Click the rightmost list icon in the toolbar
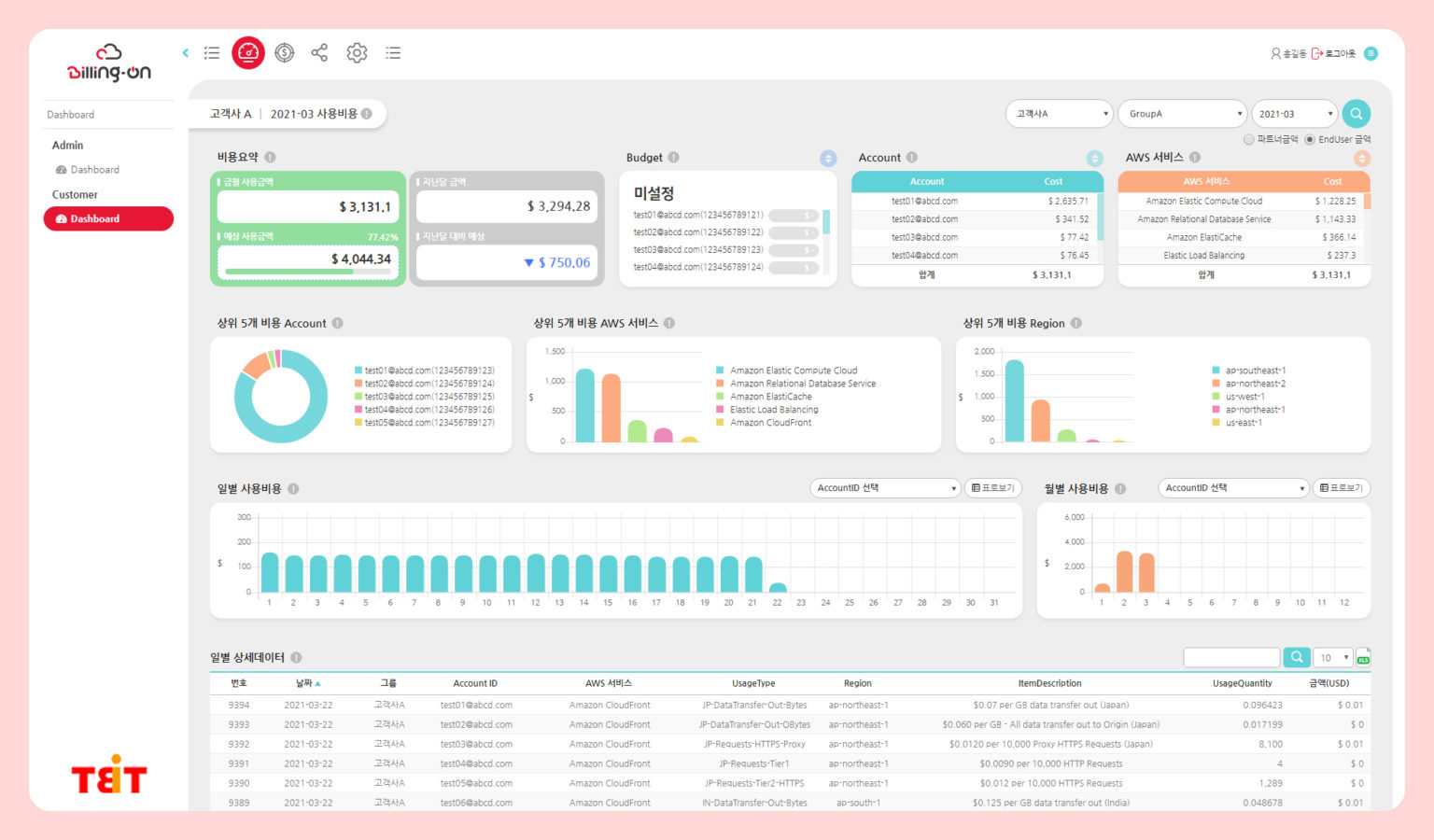Screen dimensions: 1434x840 click(393, 52)
